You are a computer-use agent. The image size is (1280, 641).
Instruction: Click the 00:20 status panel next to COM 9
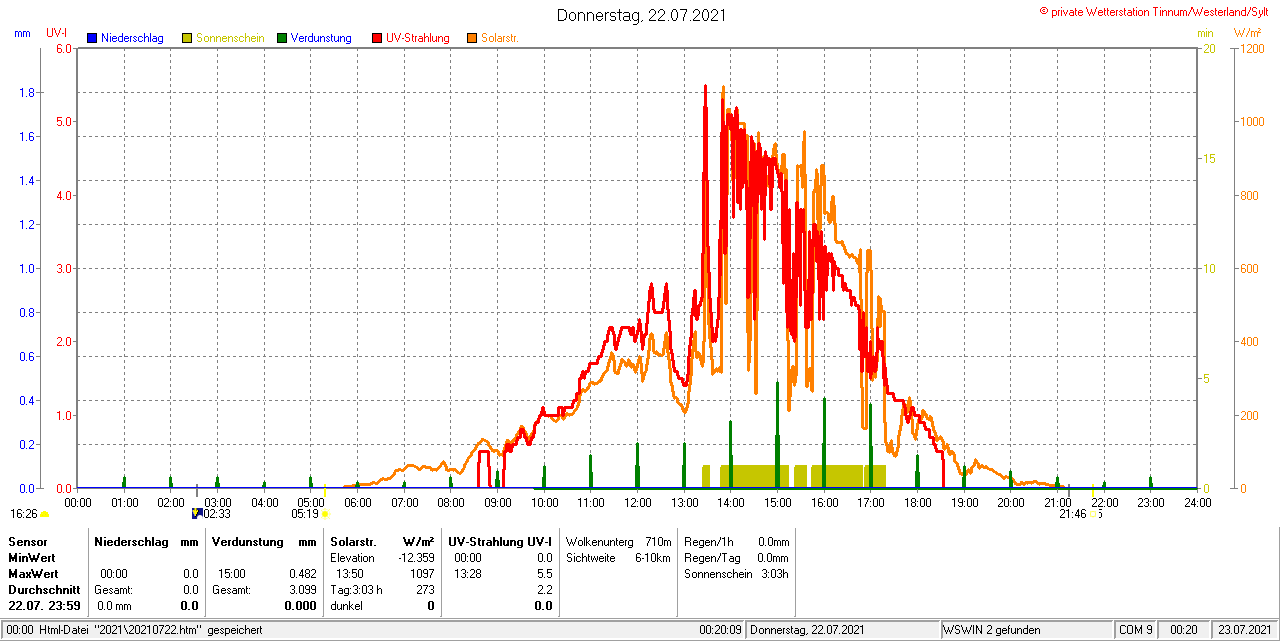(1184, 630)
